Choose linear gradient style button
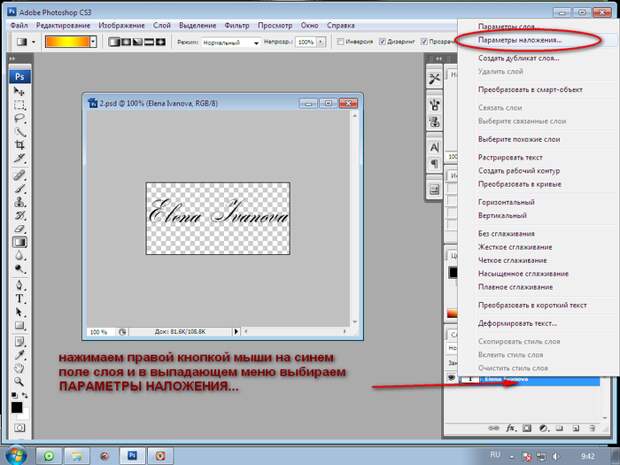Screen dimensions: 620x465 (x=114, y=42)
